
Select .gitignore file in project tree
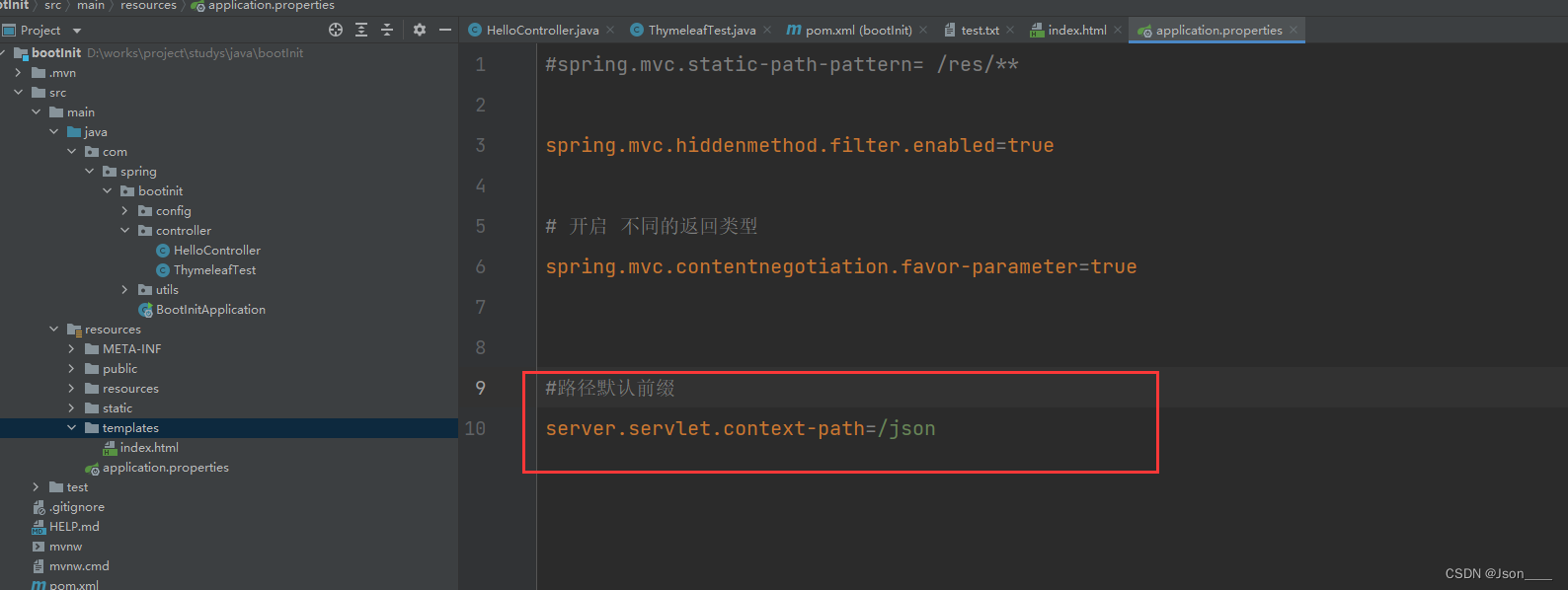click(x=77, y=507)
